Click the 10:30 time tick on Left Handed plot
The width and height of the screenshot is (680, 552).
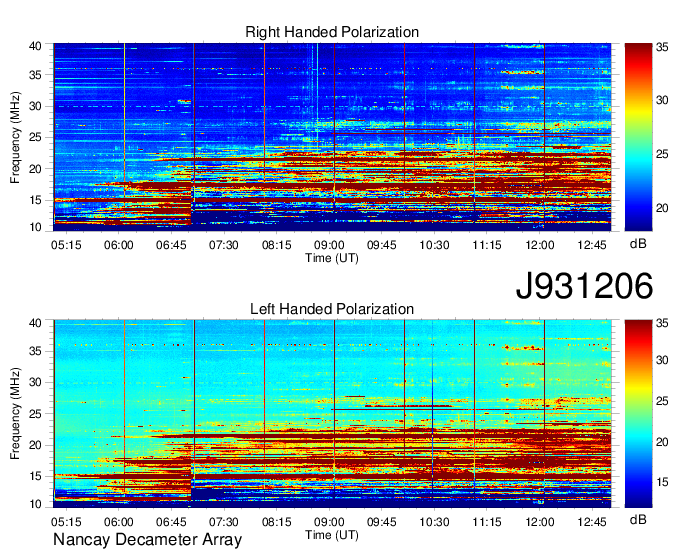(434, 522)
